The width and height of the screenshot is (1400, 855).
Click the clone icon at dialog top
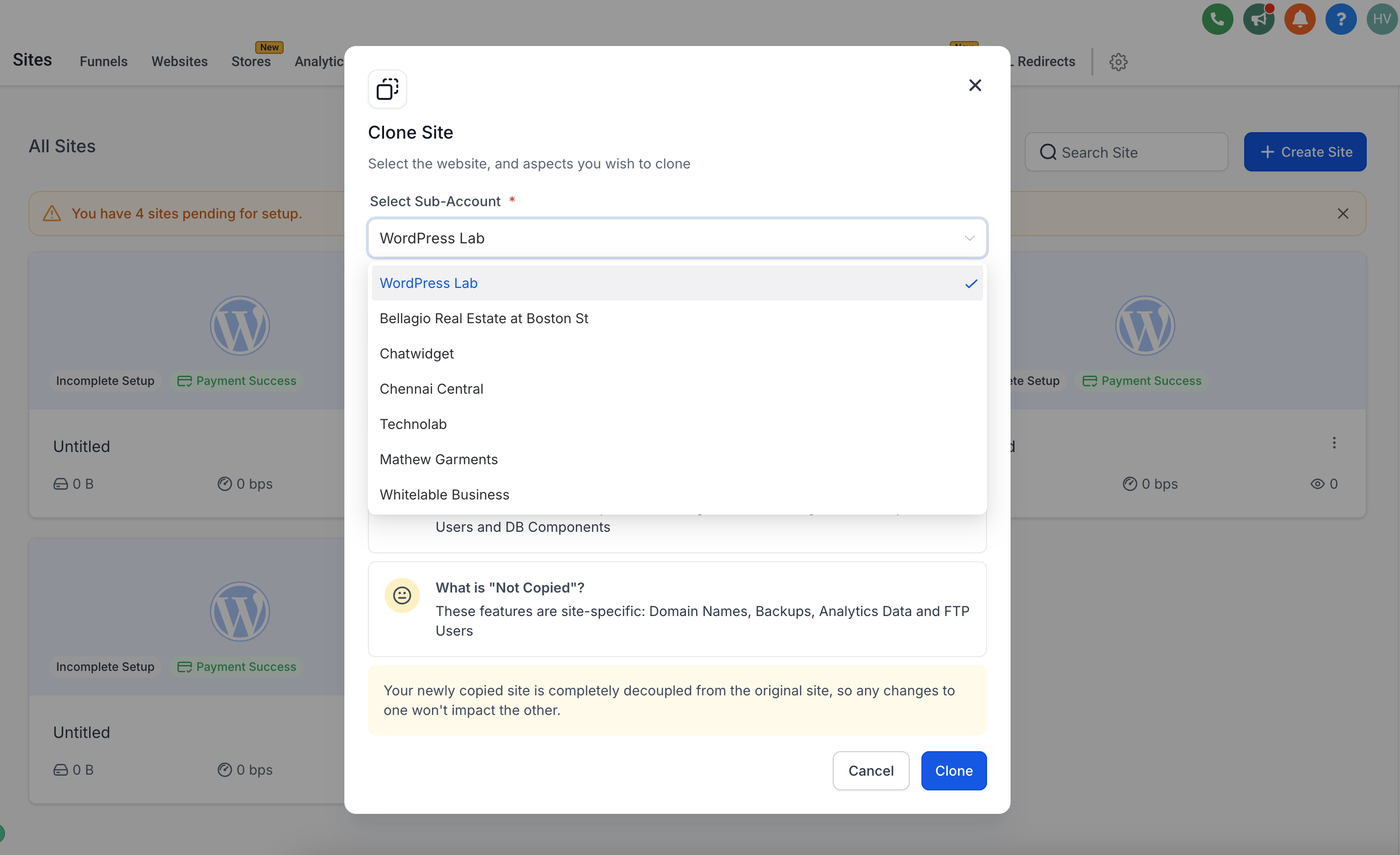tap(387, 89)
